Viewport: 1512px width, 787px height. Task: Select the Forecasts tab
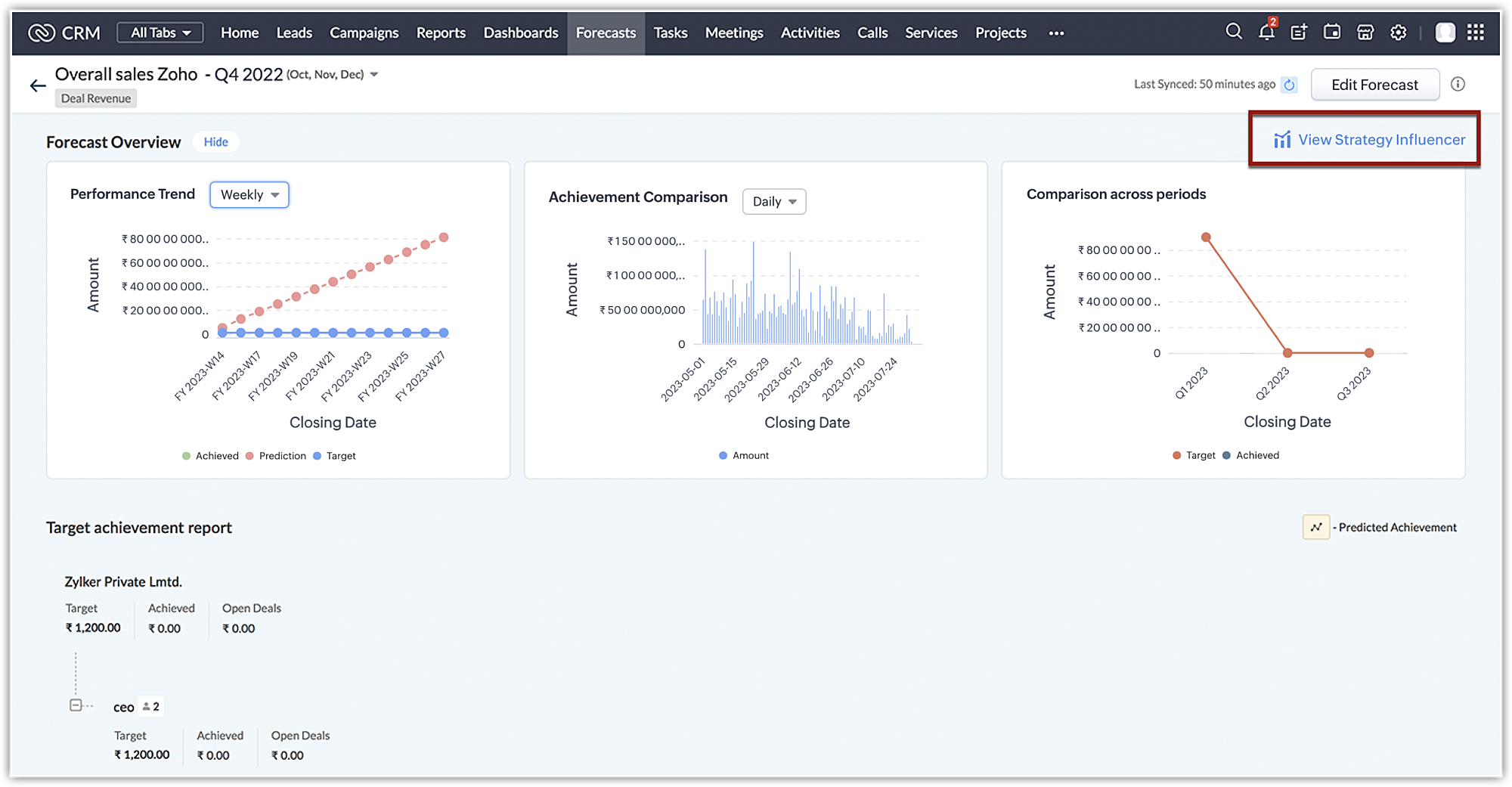click(606, 33)
